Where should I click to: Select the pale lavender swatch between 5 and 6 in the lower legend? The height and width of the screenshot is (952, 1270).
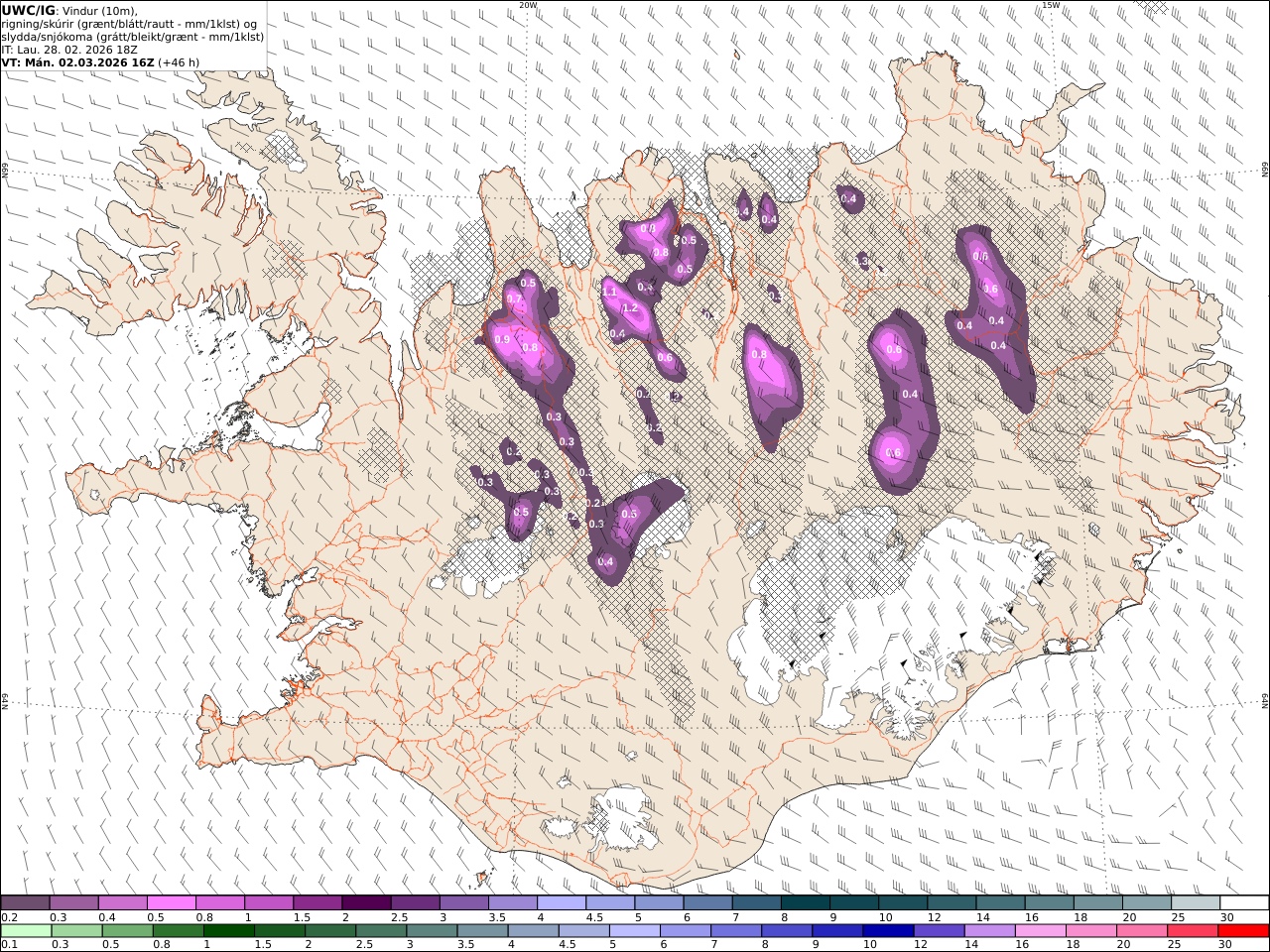pyautogui.click(x=635, y=931)
